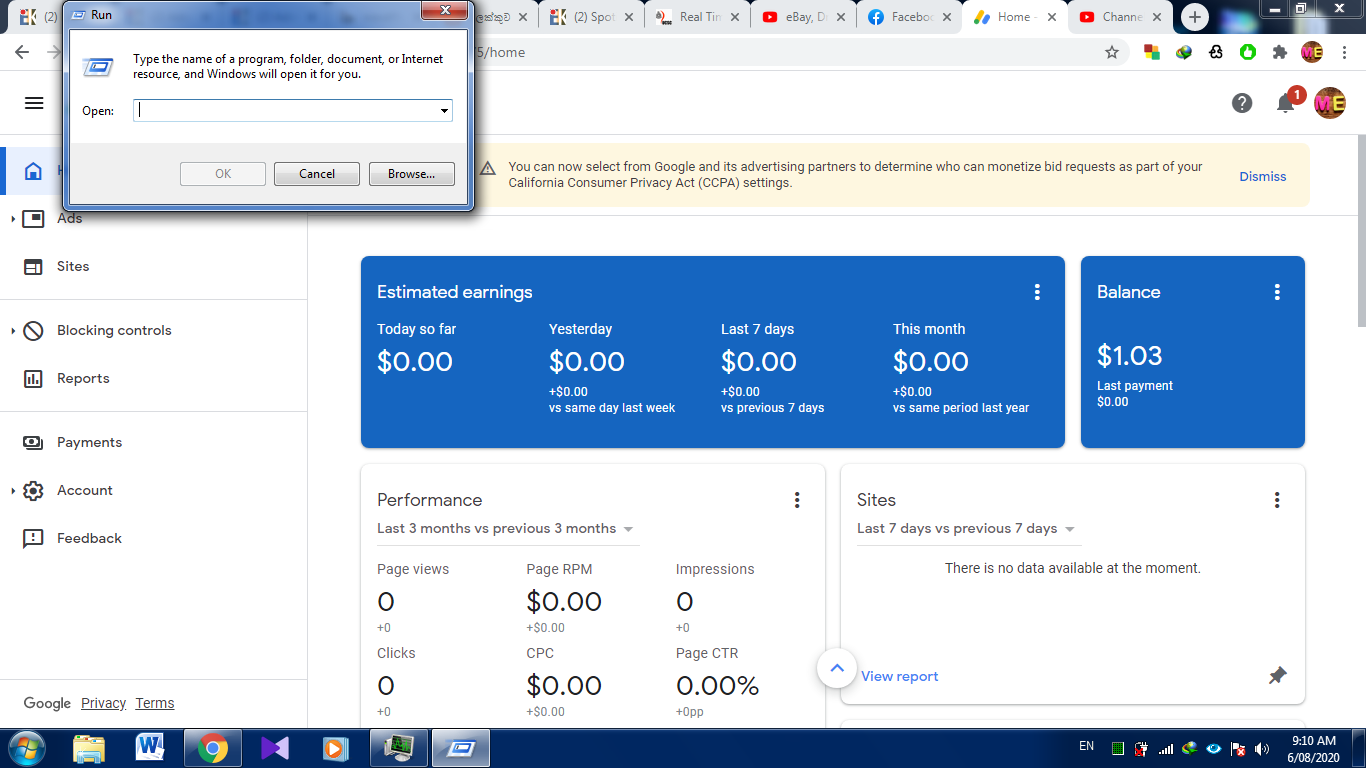This screenshot has width=1366, height=768.
Task: Open Microsoft Word from the taskbar
Action: point(150,747)
